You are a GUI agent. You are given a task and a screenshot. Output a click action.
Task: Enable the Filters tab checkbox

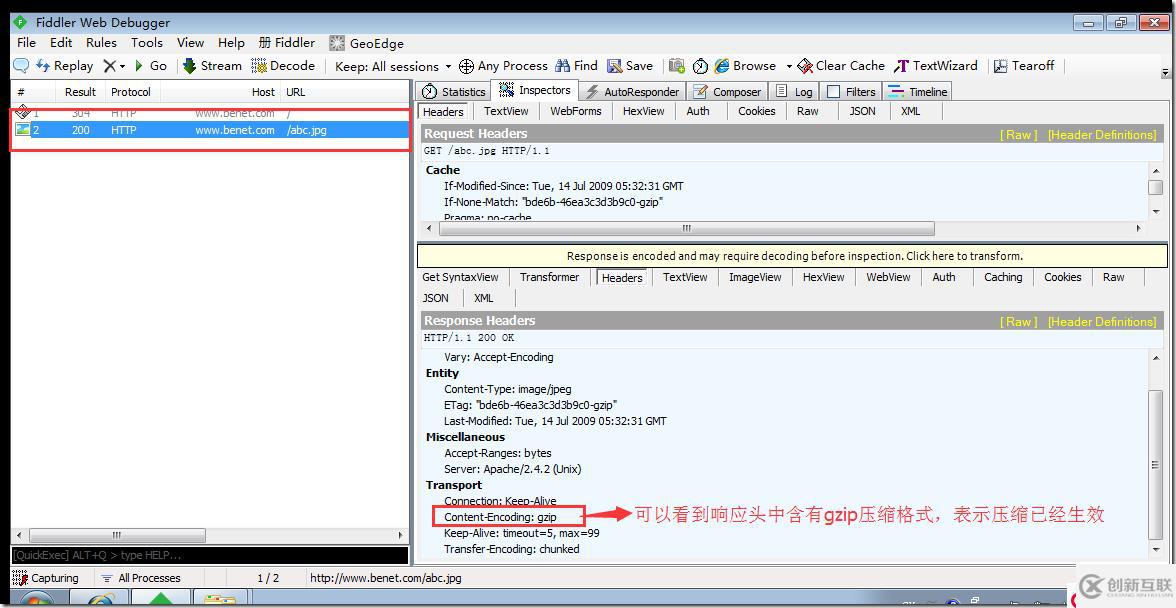[x=833, y=92]
